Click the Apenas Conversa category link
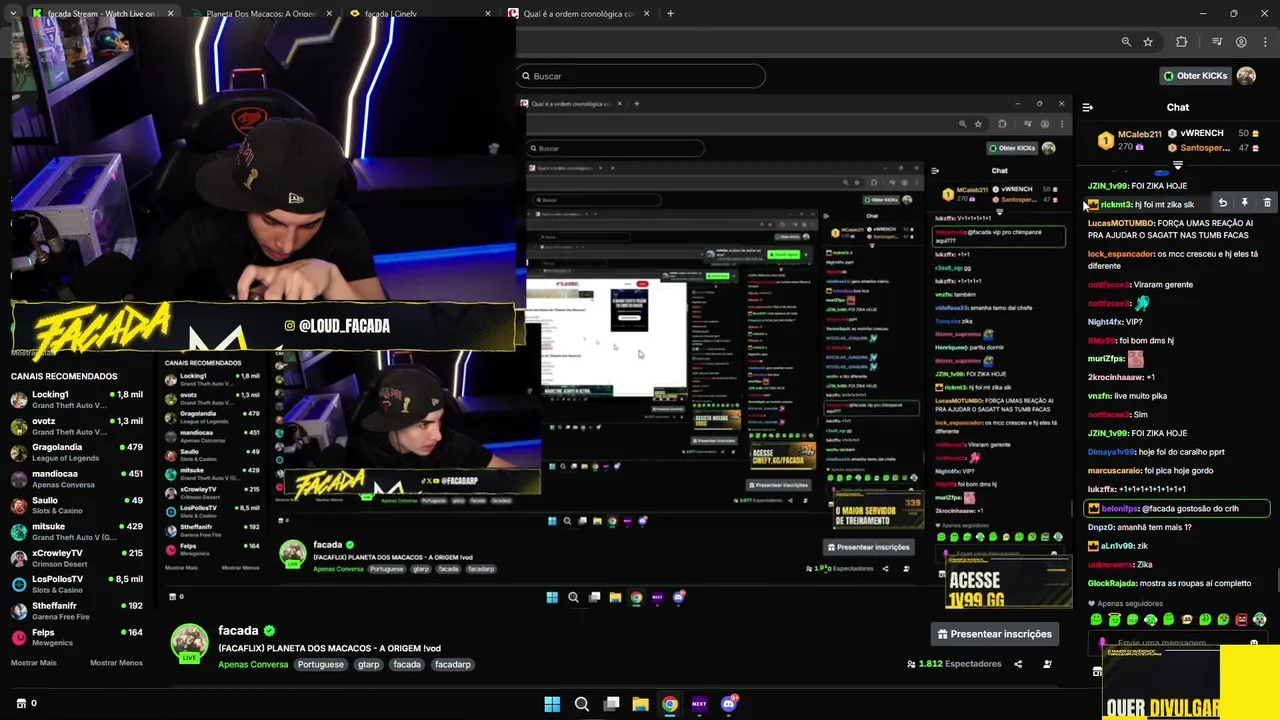 [x=253, y=664]
